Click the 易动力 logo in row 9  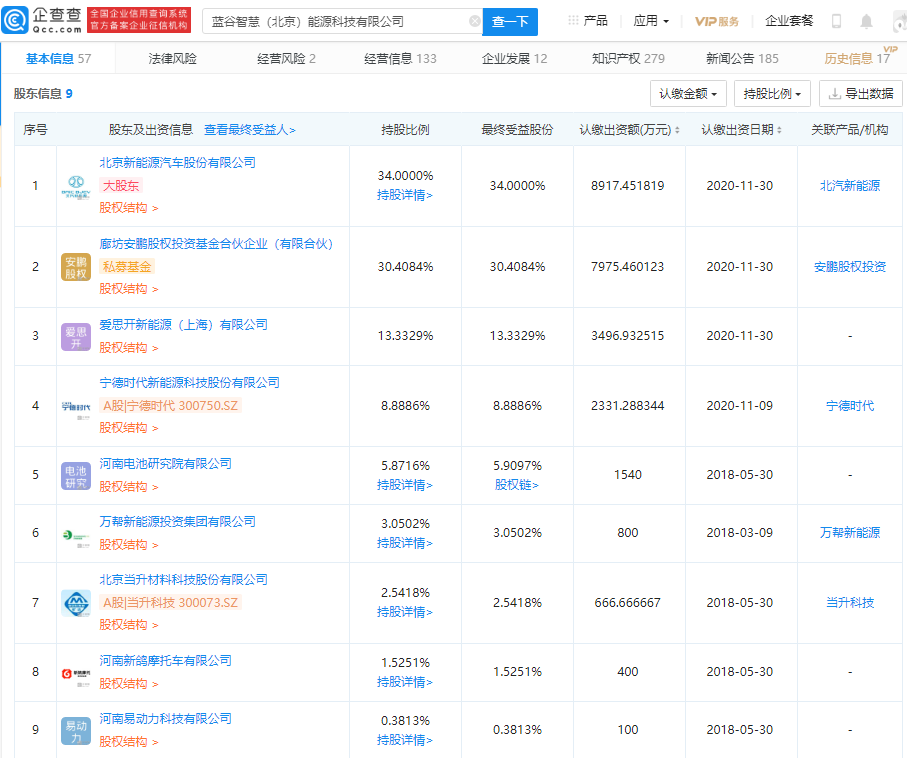coord(75,733)
